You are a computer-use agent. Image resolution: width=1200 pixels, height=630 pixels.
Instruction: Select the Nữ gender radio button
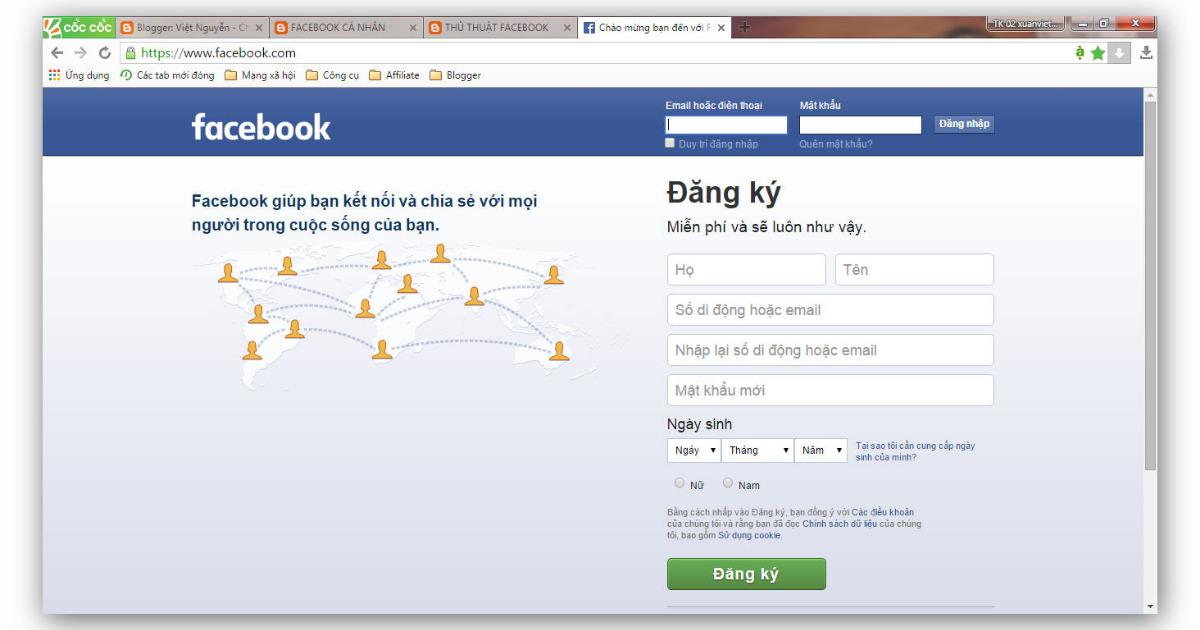(679, 483)
